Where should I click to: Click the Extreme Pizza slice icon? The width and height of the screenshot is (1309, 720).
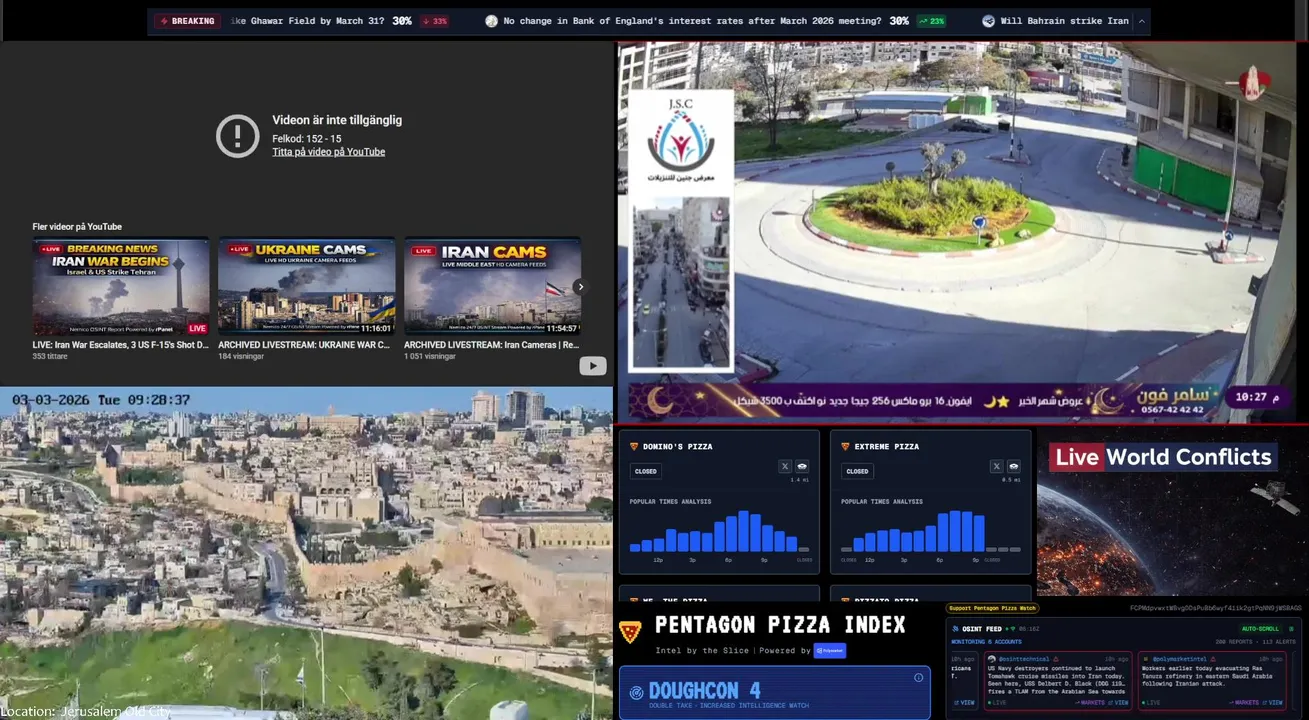[x=845, y=446]
